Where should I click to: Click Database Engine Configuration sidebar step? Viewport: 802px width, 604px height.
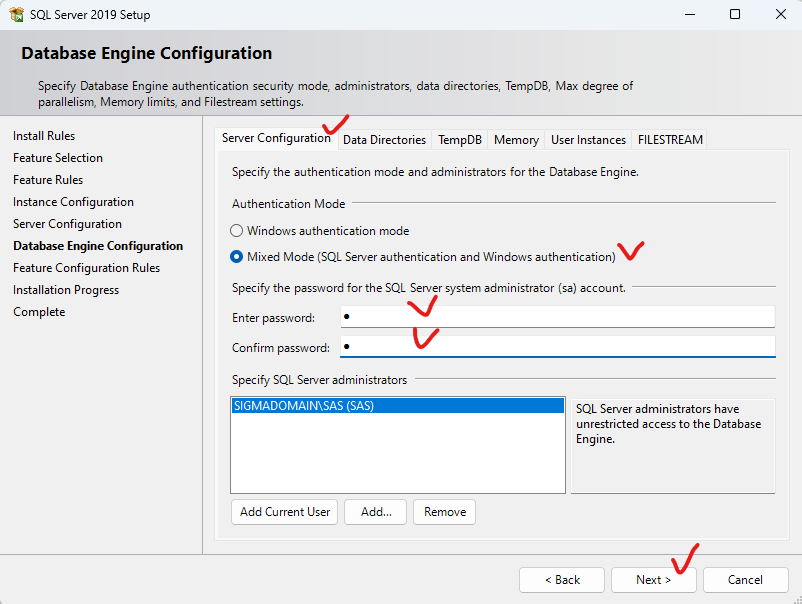(98, 246)
